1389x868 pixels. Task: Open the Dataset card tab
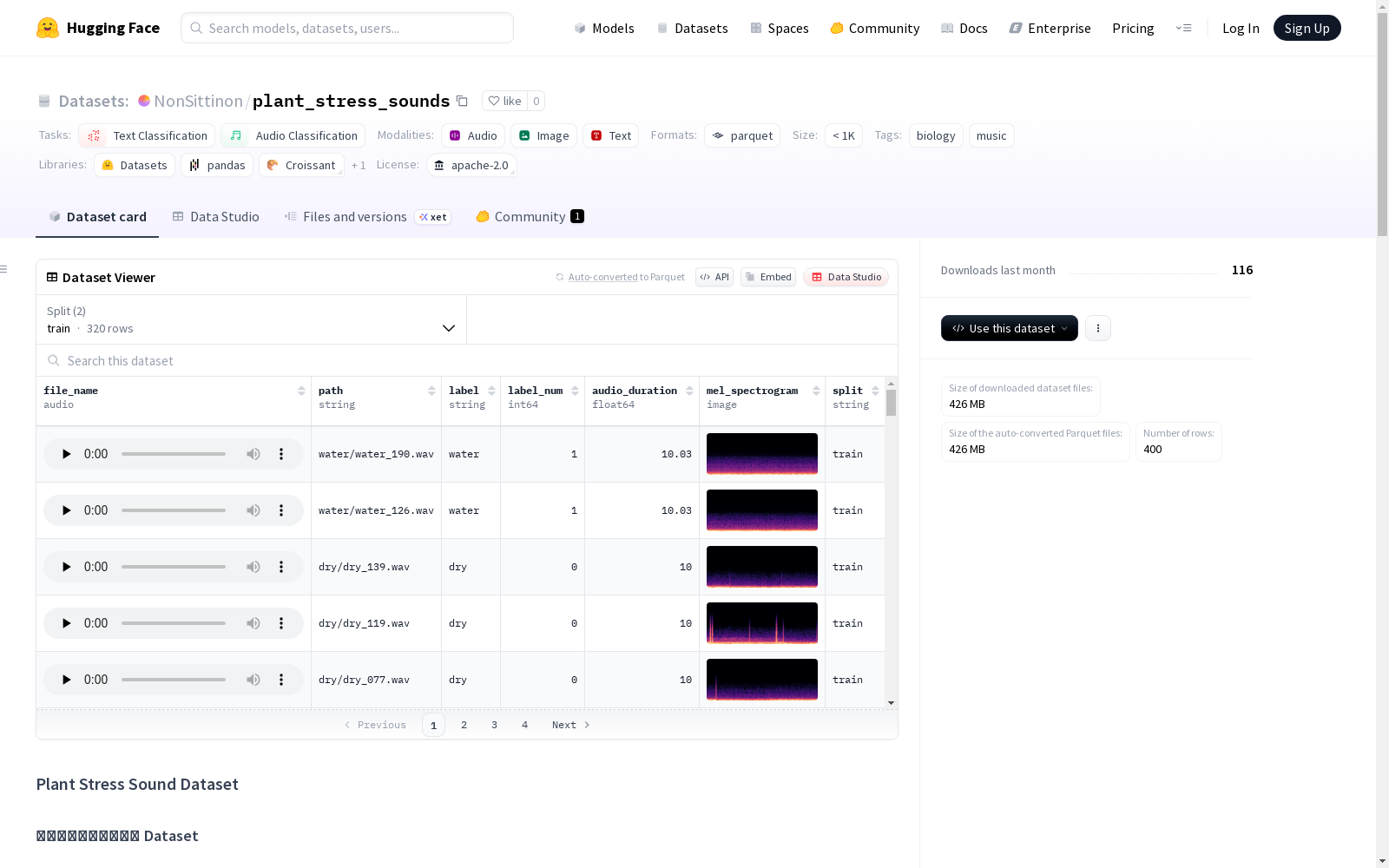point(97,217)
